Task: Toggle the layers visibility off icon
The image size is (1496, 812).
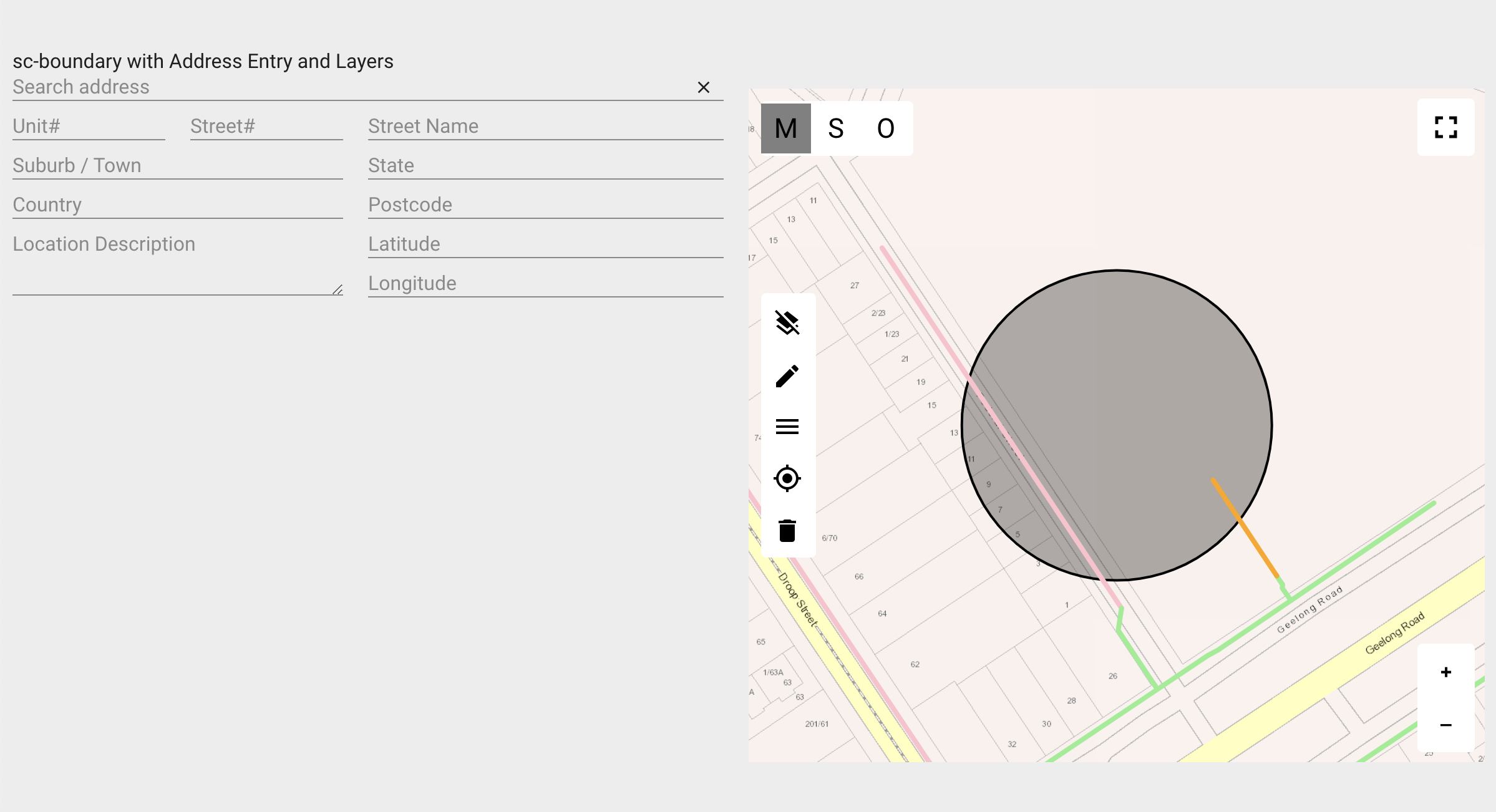Action: (787, 322)
